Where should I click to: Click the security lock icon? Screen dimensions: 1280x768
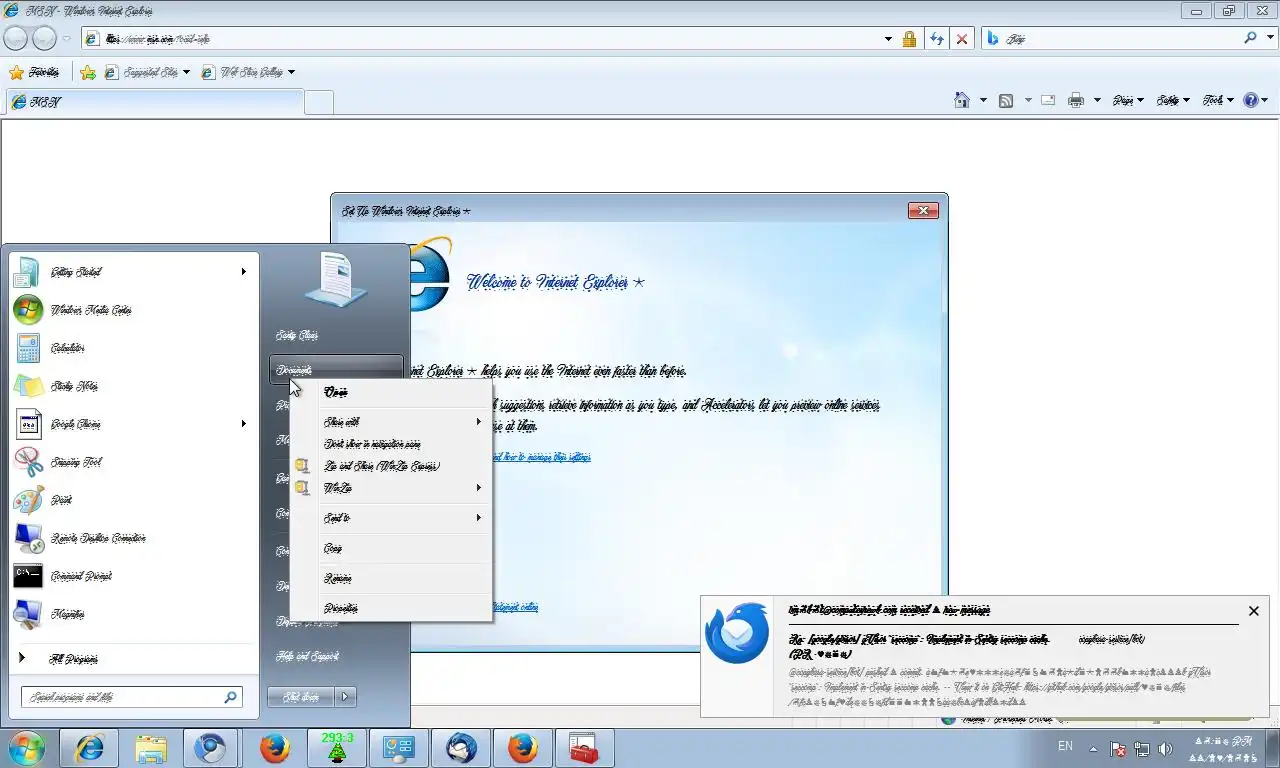coord(909,39)
